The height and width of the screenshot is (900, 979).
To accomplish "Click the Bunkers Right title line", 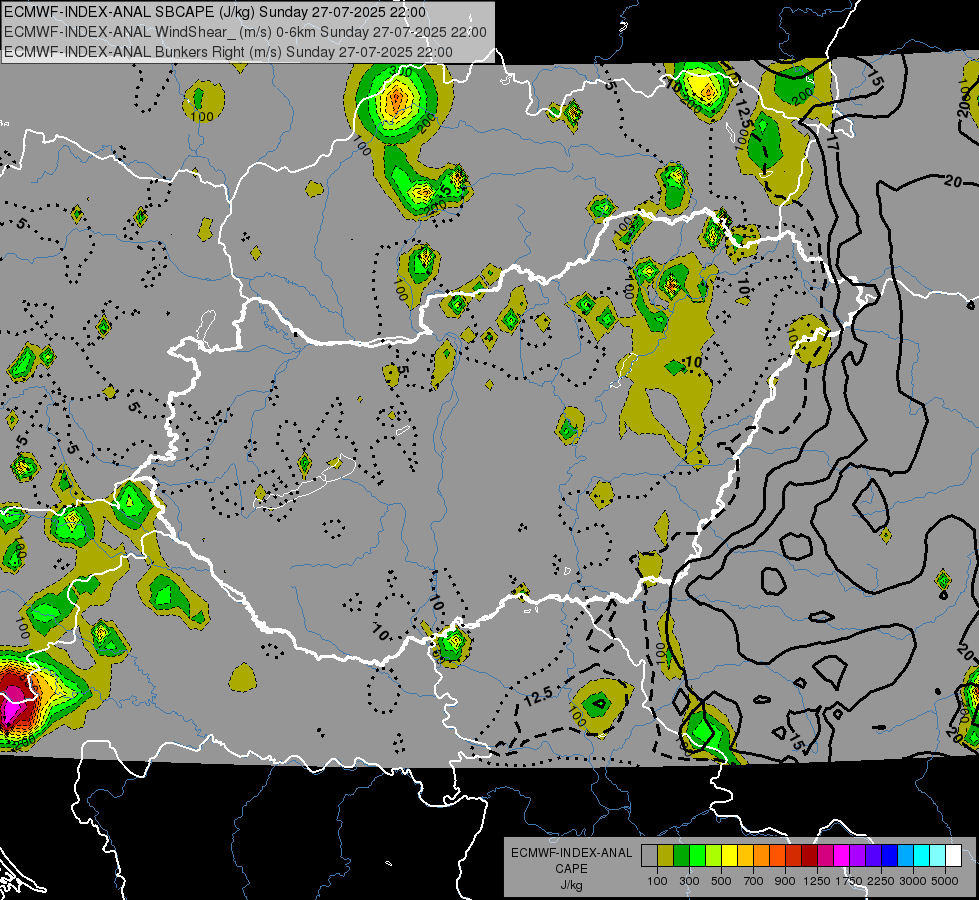I will 229,52.
